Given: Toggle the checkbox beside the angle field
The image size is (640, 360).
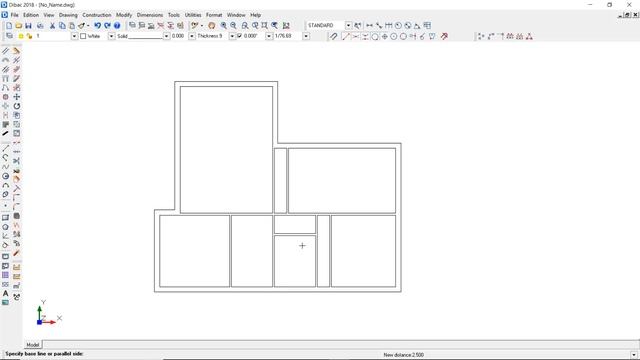Looking at the screenshot, I should point(240,36).
